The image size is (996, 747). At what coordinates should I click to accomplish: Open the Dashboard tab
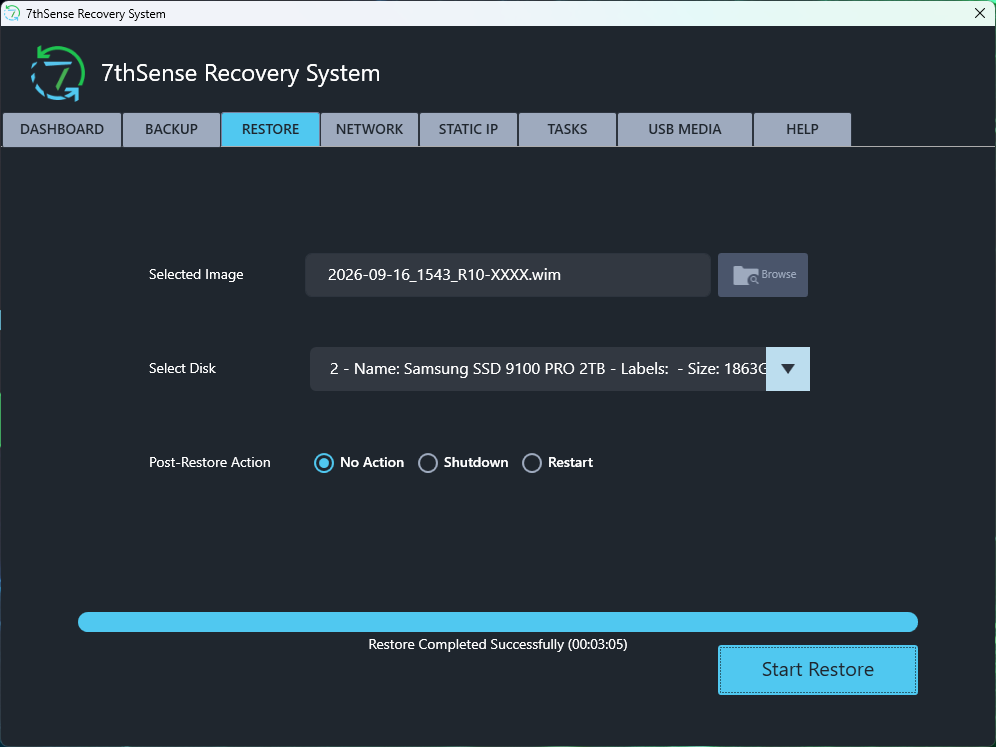(62, 130)
